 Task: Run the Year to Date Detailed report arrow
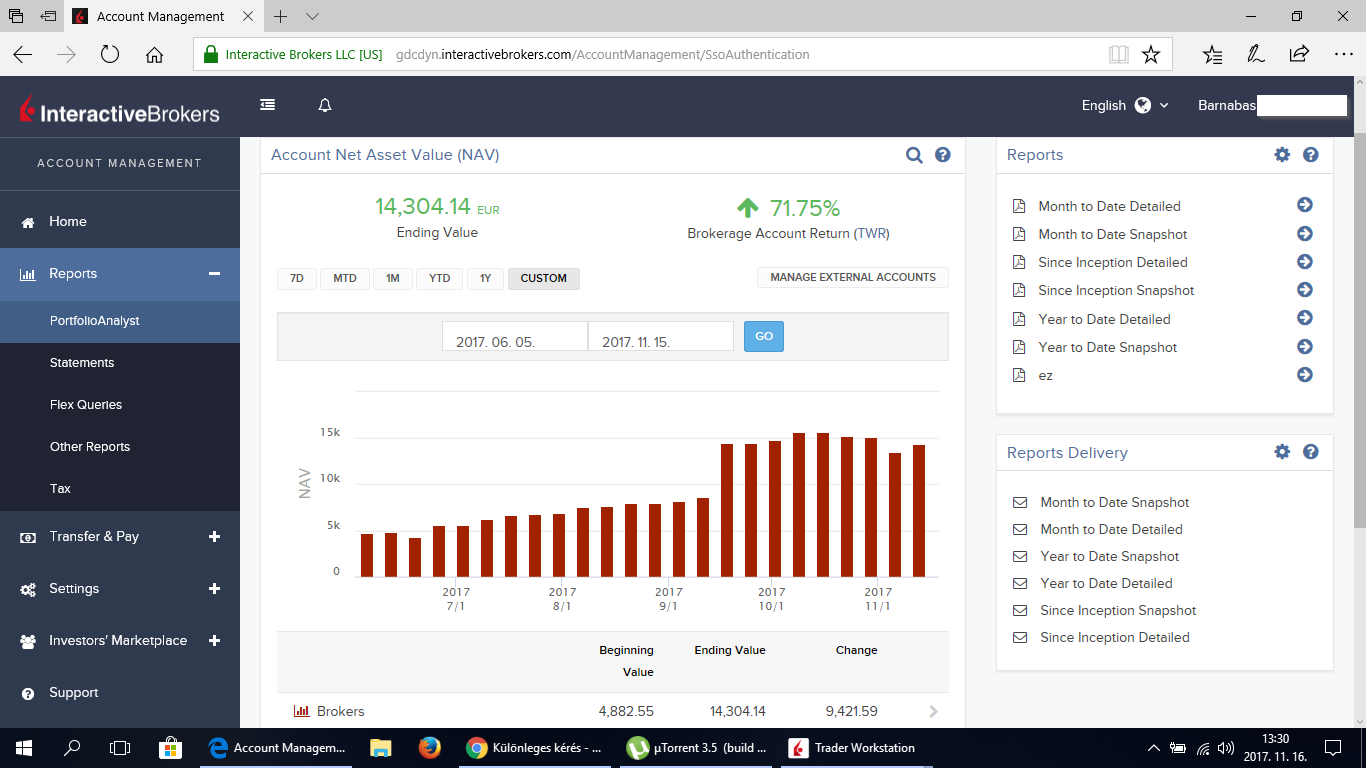click(x=1305, y=318)
